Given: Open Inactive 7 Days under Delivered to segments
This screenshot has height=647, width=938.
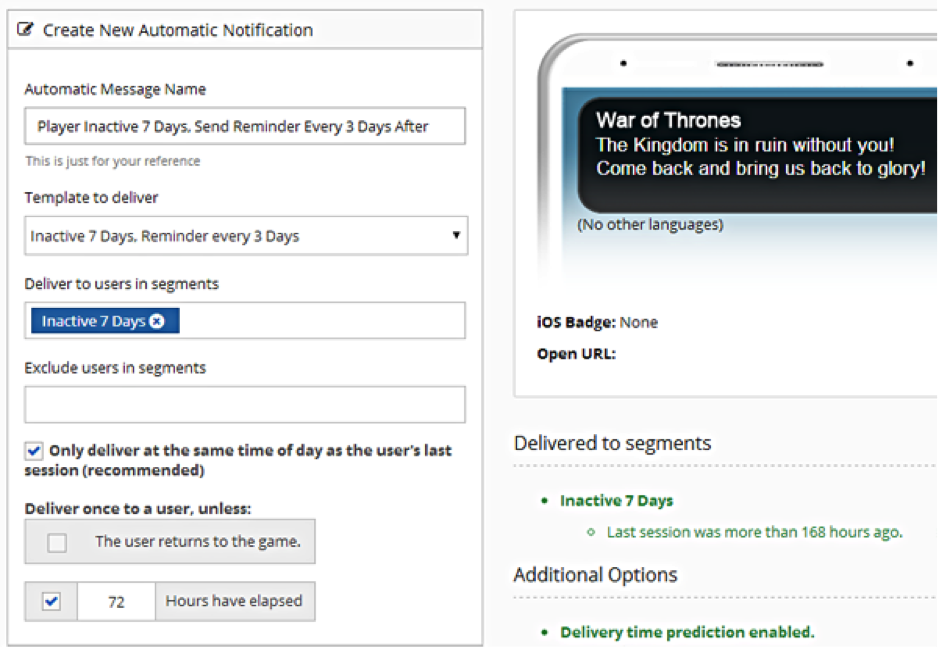Looking at the screenshot, I should (x=616, y=501).
